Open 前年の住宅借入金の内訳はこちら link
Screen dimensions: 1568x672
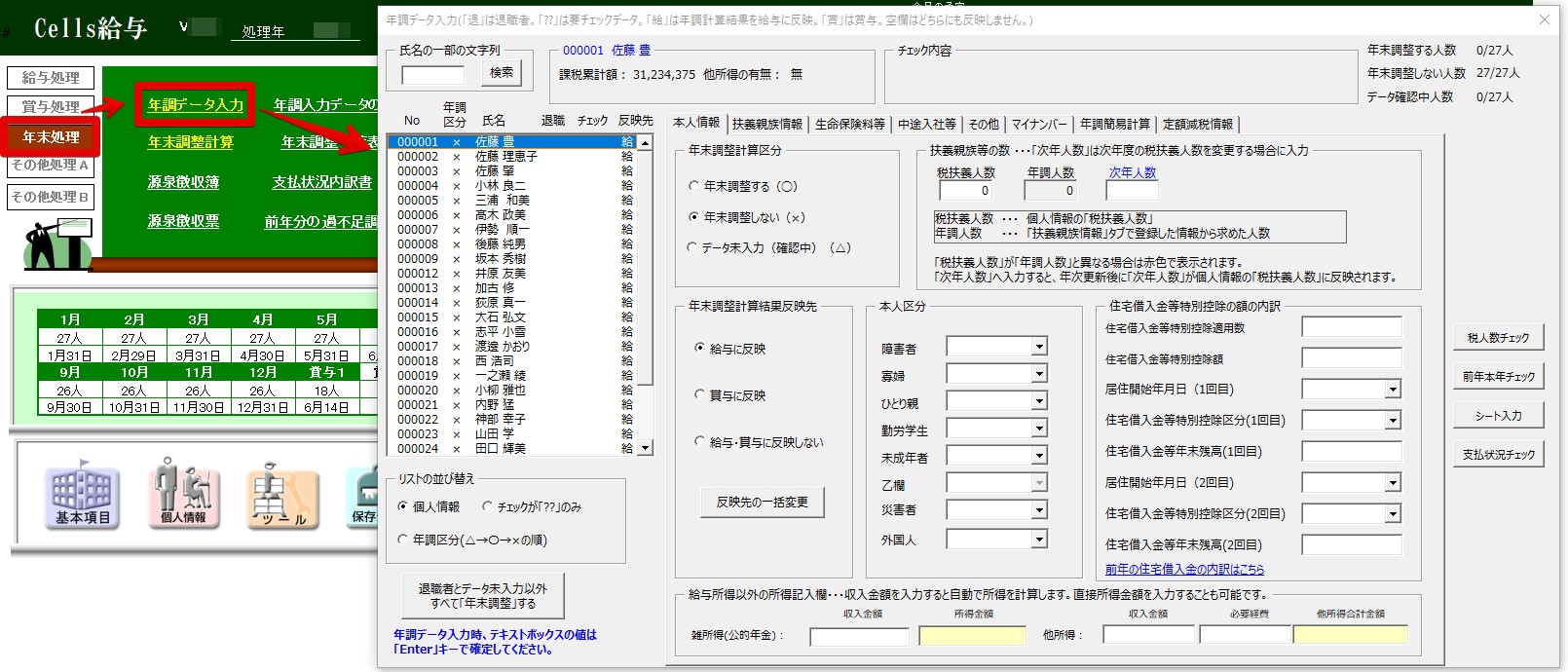1184,570
